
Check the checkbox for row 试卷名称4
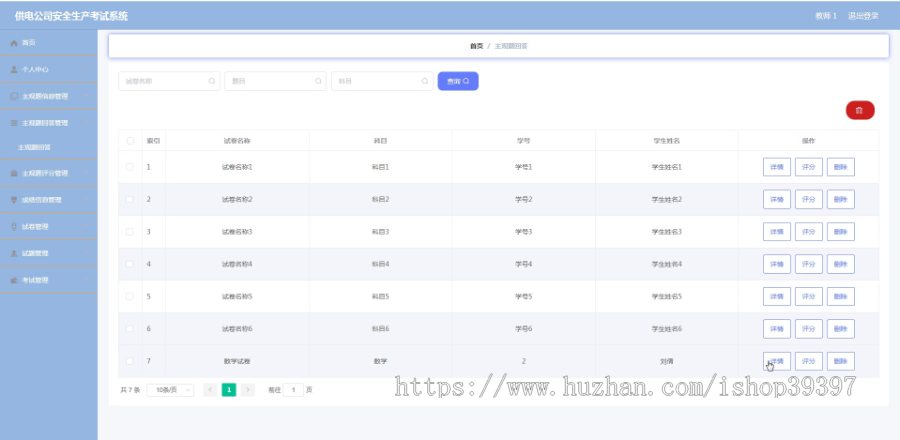[130, 264]
